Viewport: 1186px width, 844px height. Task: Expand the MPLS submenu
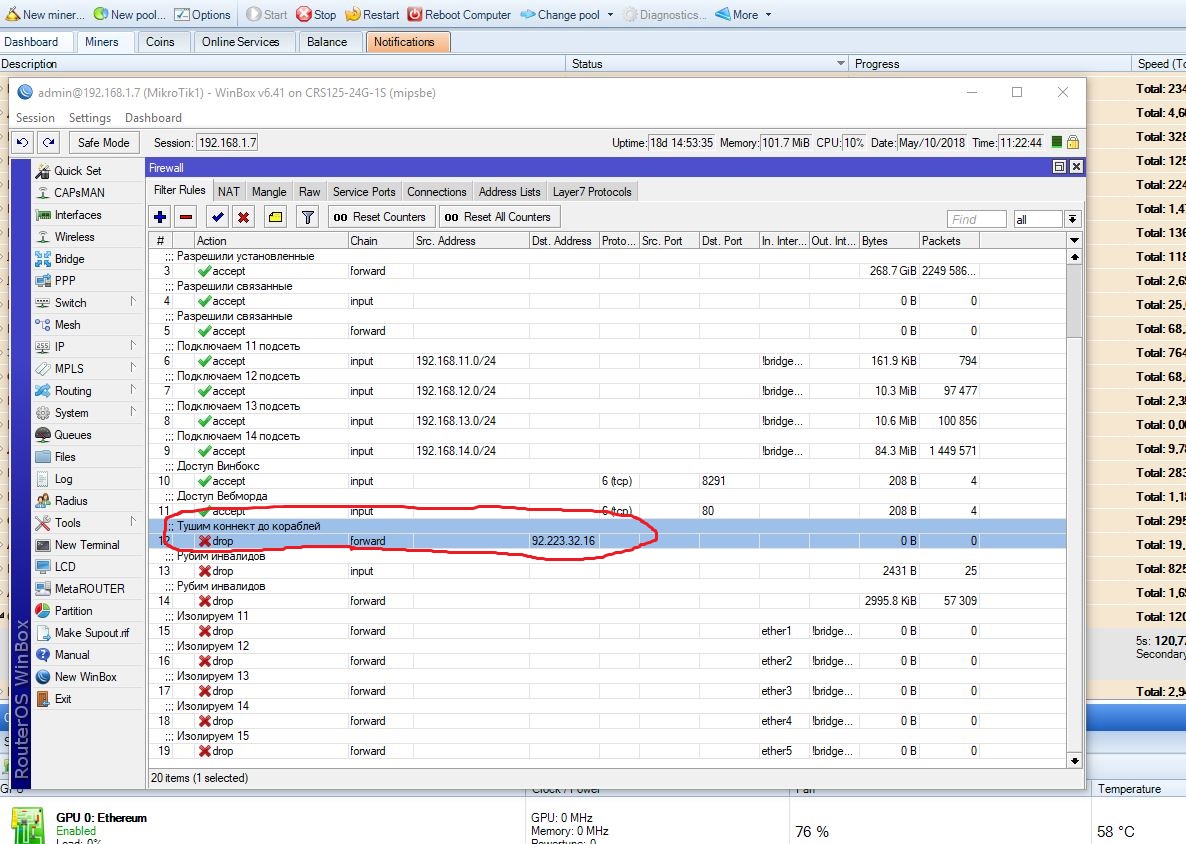[133, 368]
